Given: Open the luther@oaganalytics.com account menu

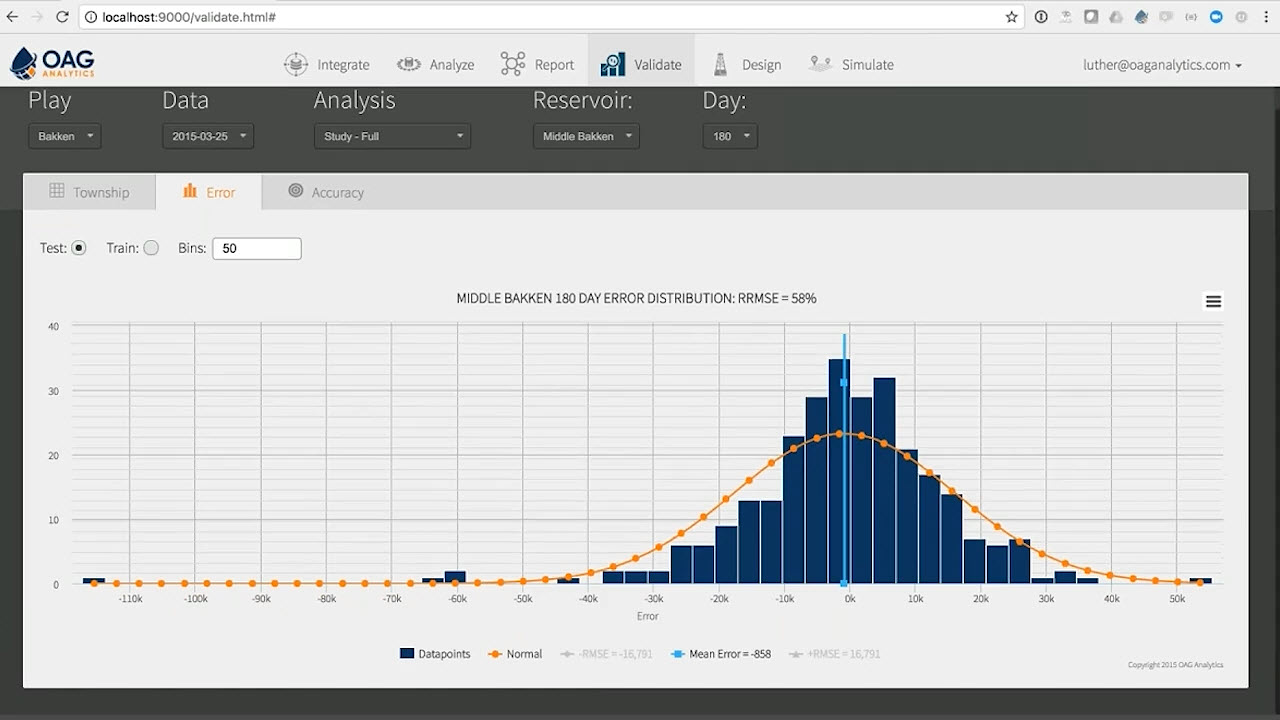Looking at the screenshot, I should click(x=1162, y=64).
